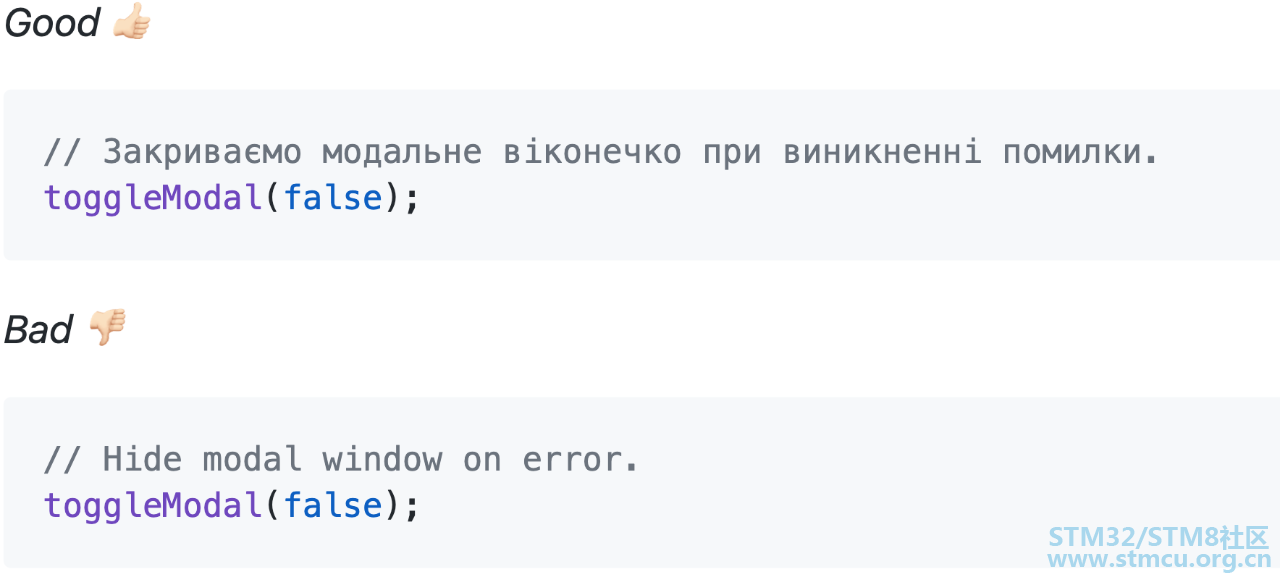Click the false keyword in the Good code block
The height and width of the screenshot is (582, 1280).
(x=333, y=197)
